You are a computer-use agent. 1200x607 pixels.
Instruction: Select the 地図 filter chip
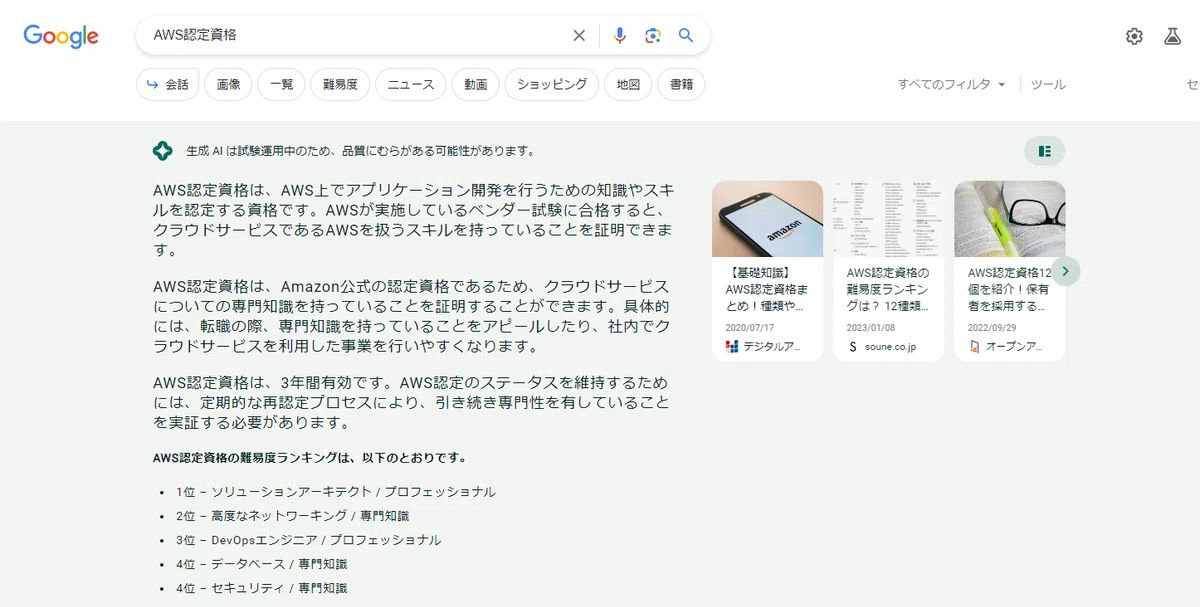[628, 85]
